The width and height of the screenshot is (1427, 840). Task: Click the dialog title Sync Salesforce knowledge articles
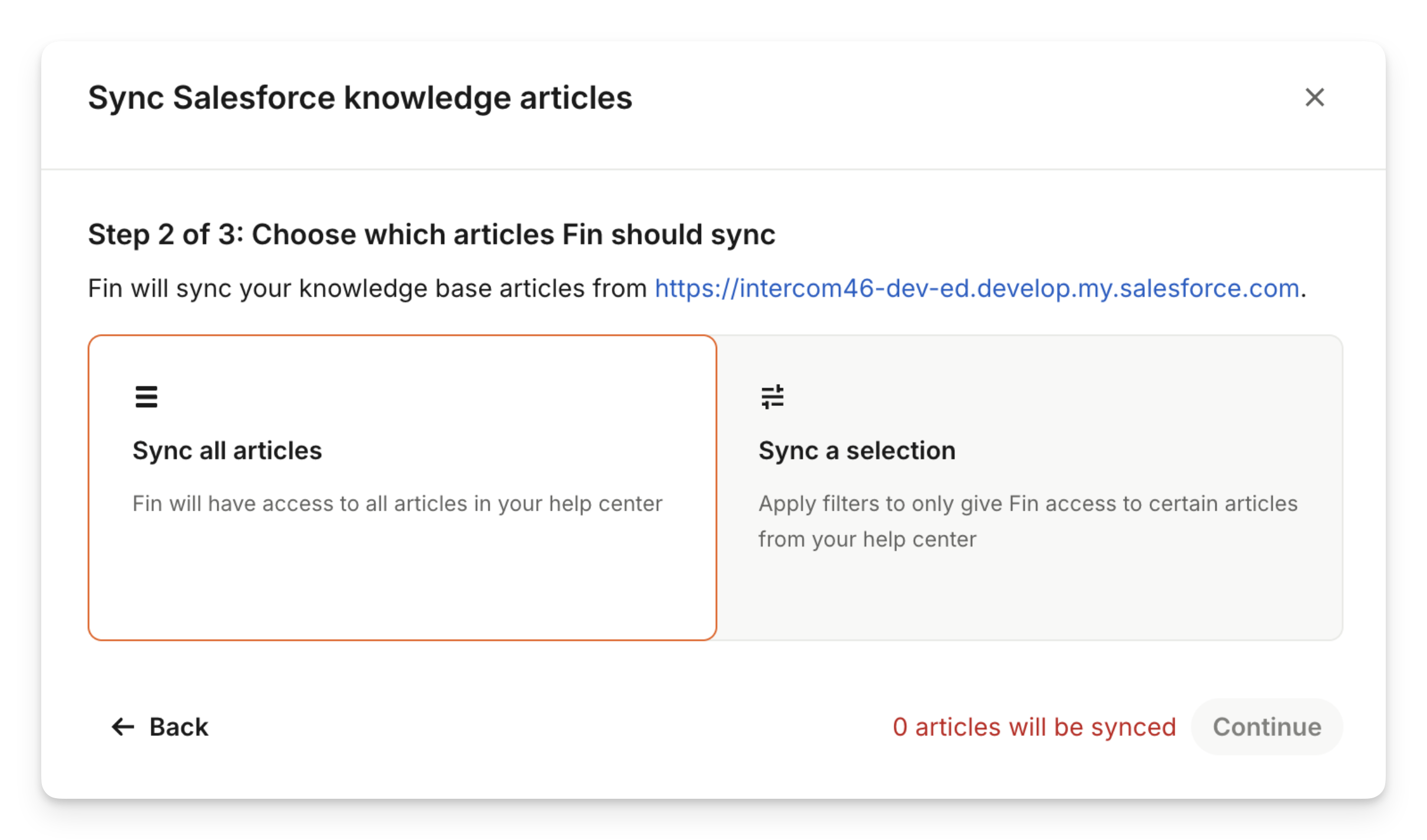[x=359, y=98]
